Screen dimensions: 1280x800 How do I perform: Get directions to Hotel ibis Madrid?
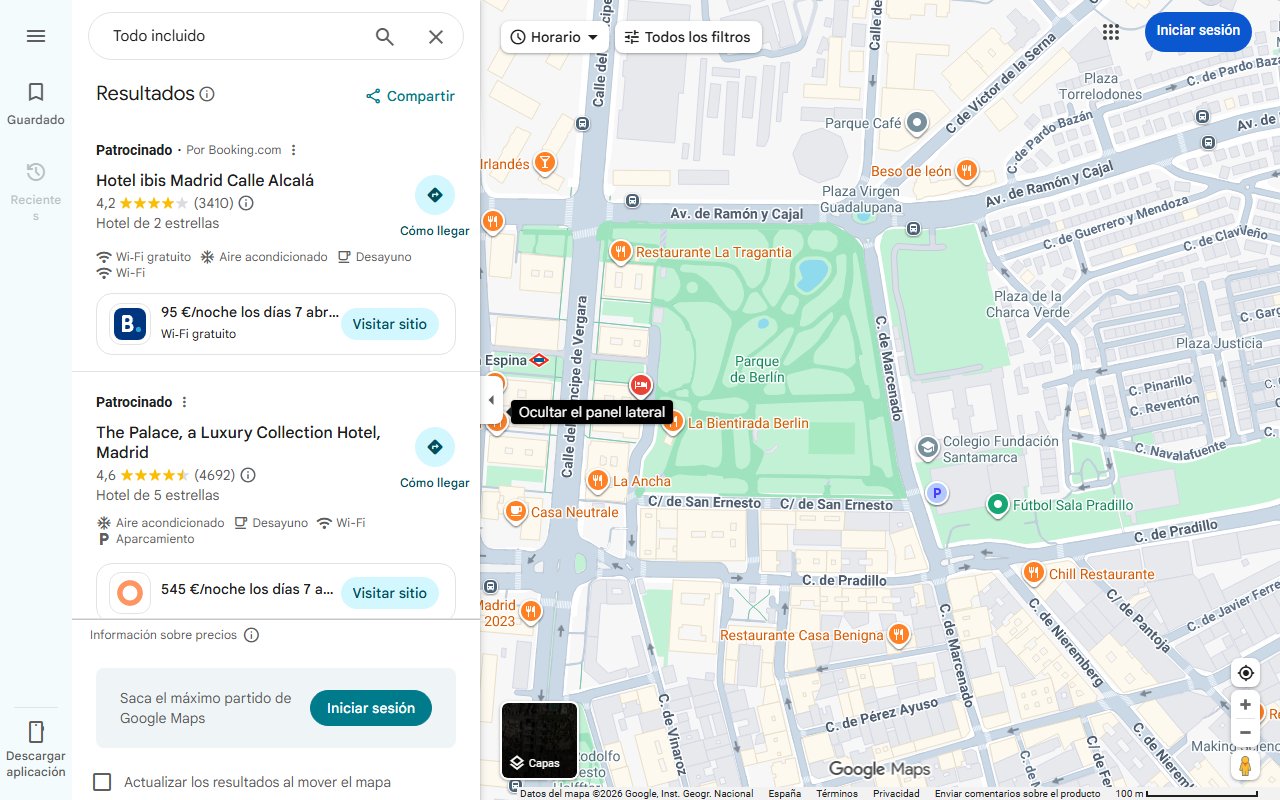(x=434, y=195)
